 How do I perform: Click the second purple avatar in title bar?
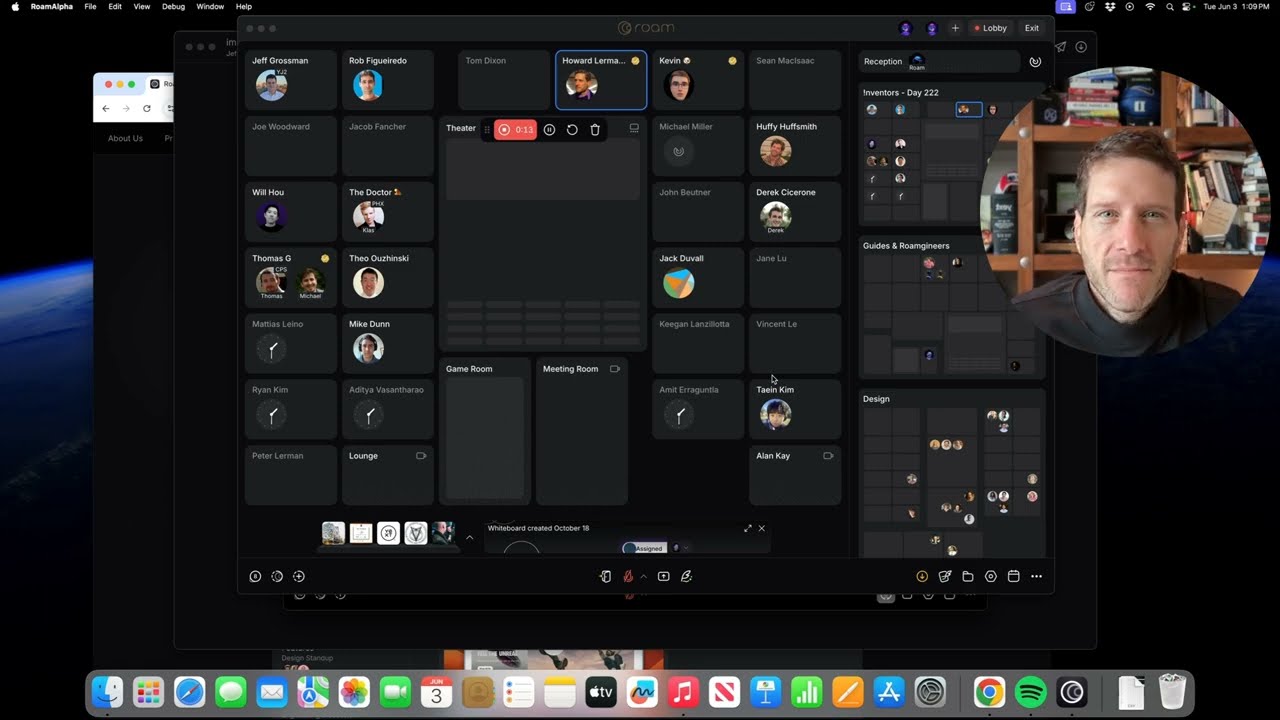[x=932, y=28]
